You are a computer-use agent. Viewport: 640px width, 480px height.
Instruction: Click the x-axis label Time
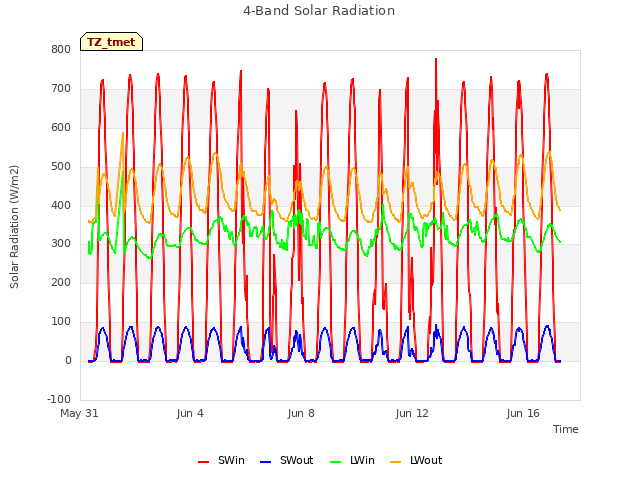565,429
